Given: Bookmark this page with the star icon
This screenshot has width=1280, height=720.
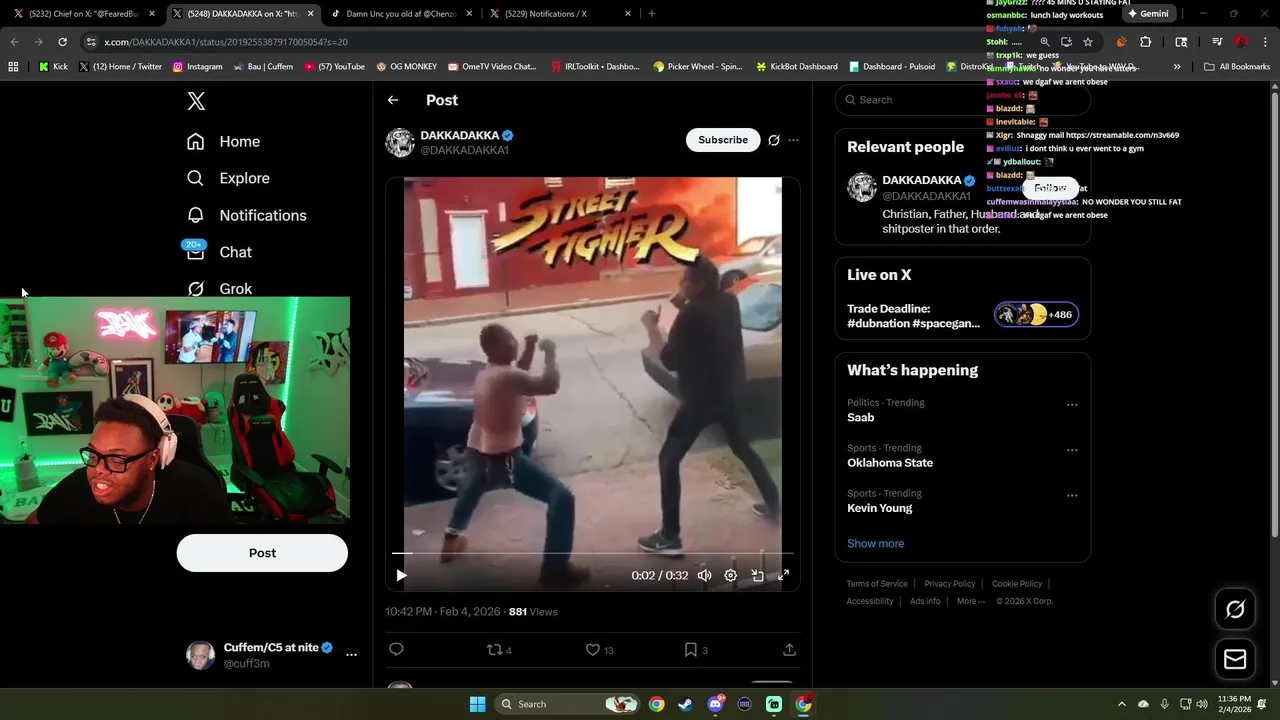Looking at the screenshot, I should (1088, 42).
